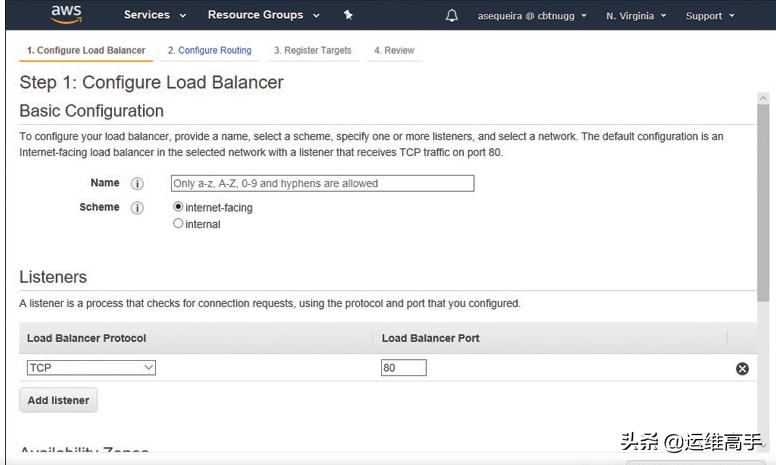Click the info icon next to Scheme
The width and height of the screenshot is (776, 465).
click(138, 208)
